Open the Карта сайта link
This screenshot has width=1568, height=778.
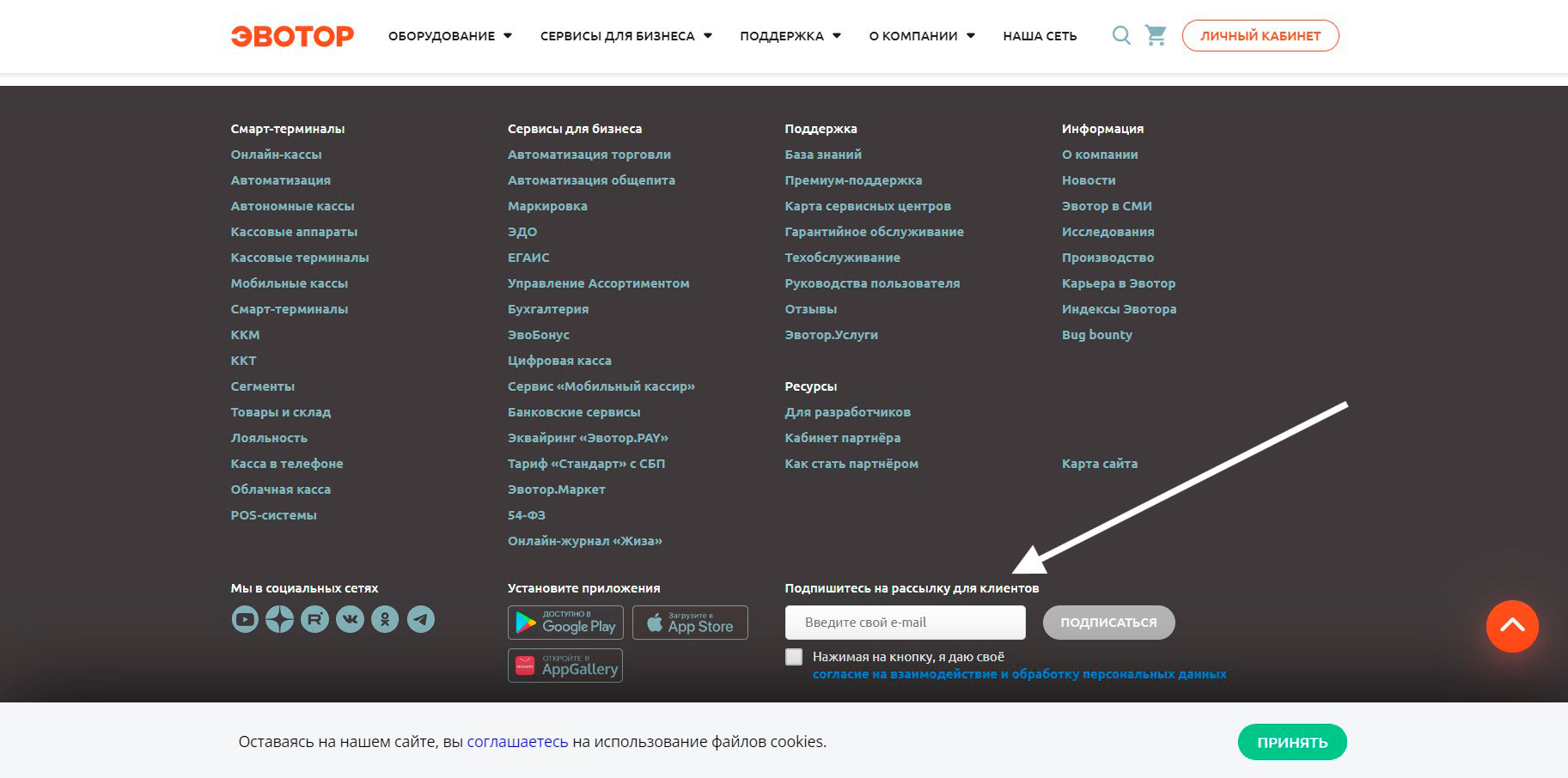click(x=1100, y=464)
